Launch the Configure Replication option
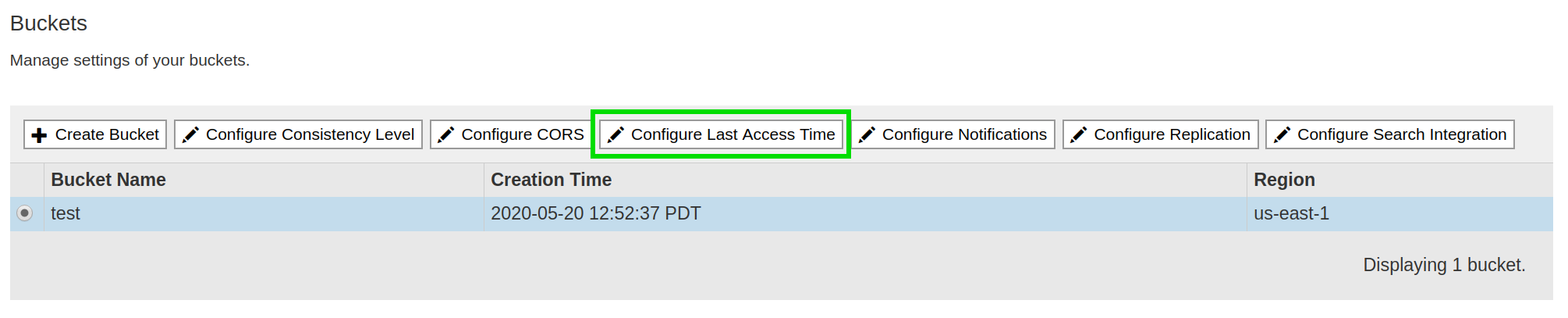 point(1172,134)
